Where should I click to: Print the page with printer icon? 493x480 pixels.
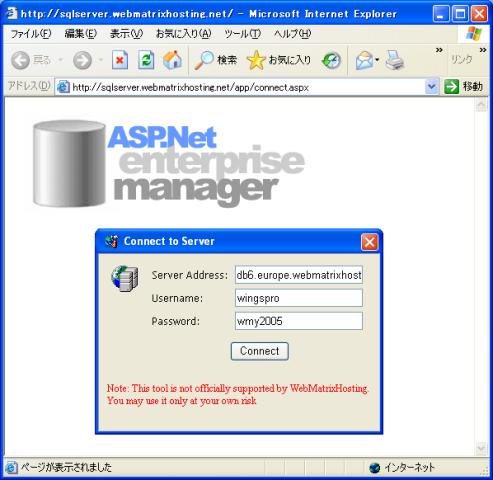point(395,60)
